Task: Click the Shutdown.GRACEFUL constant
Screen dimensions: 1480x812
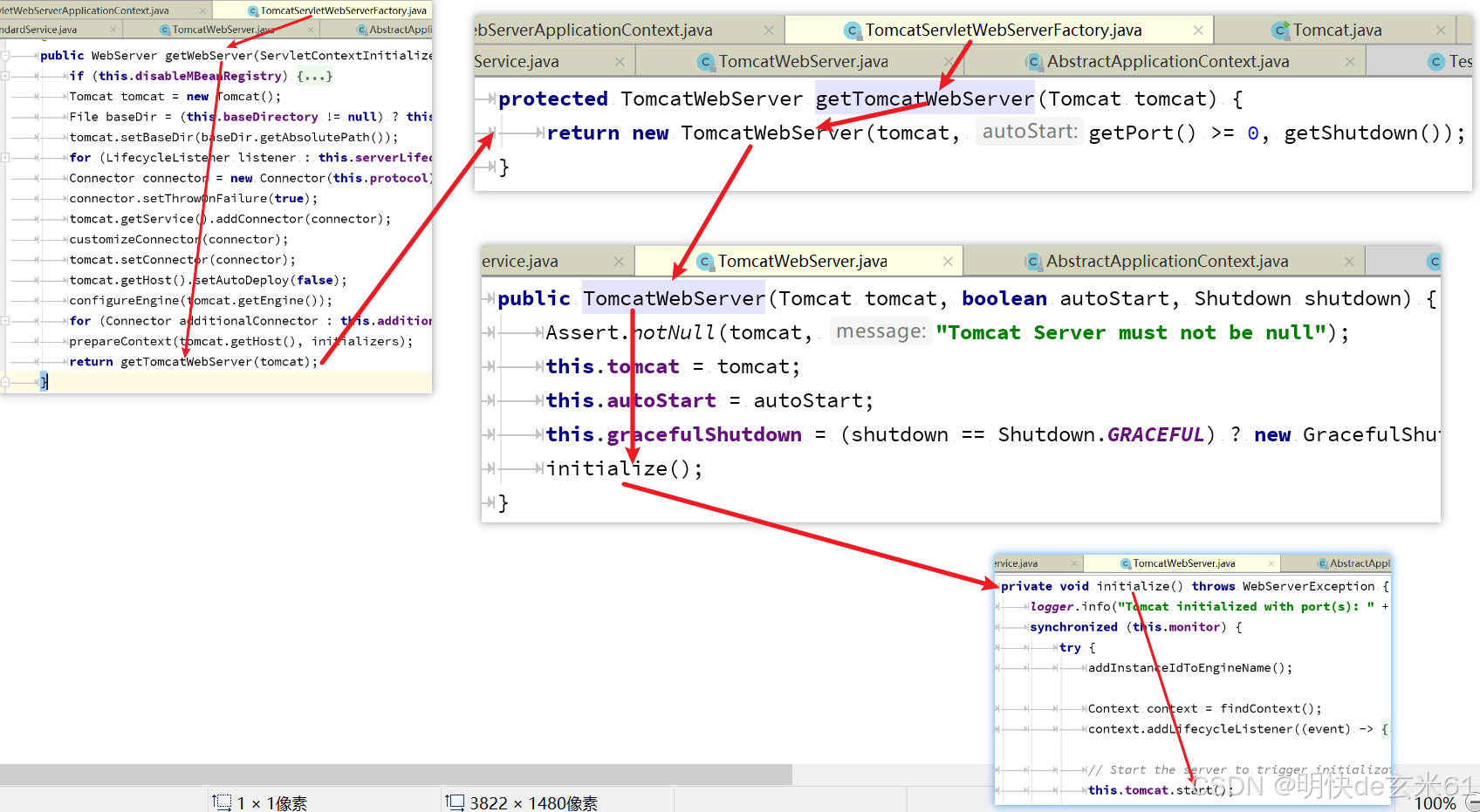Action: (x=1101, y=434)
